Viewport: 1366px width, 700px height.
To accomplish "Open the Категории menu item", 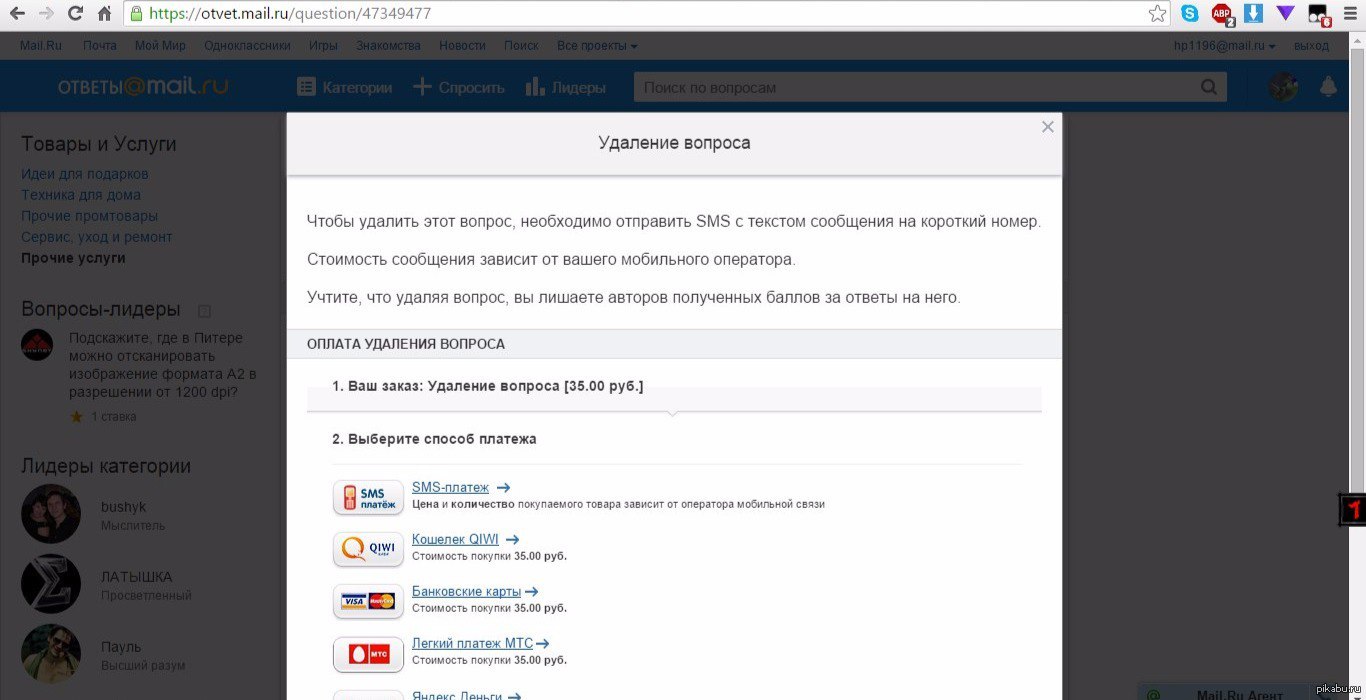I will tap(345, 87).
